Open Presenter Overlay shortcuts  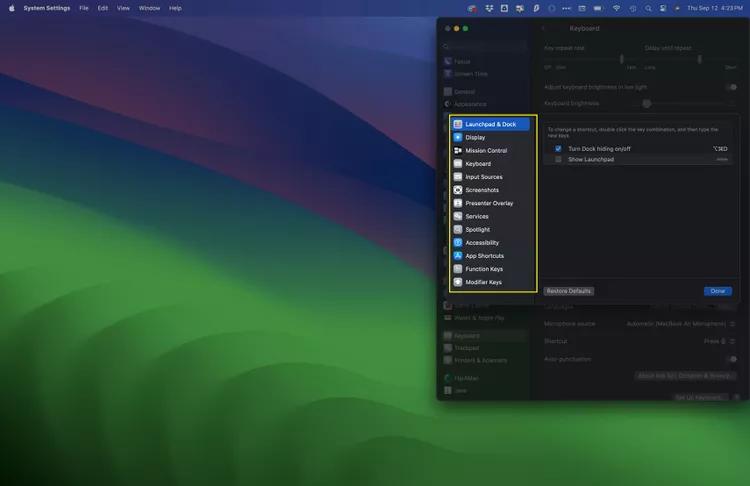(490, 203)
